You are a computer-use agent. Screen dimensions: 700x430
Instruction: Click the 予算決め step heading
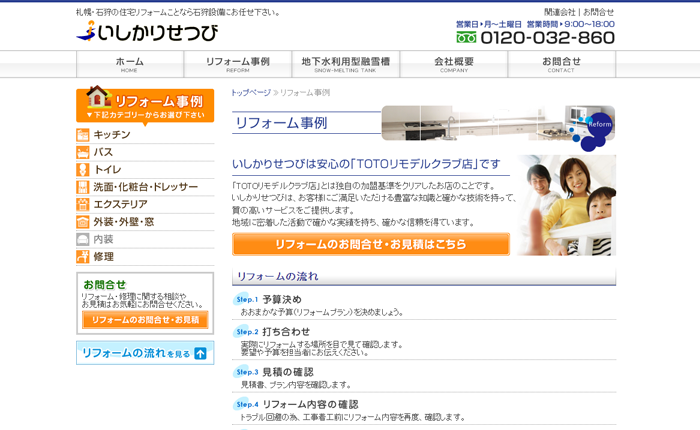(x=282, y=299)
